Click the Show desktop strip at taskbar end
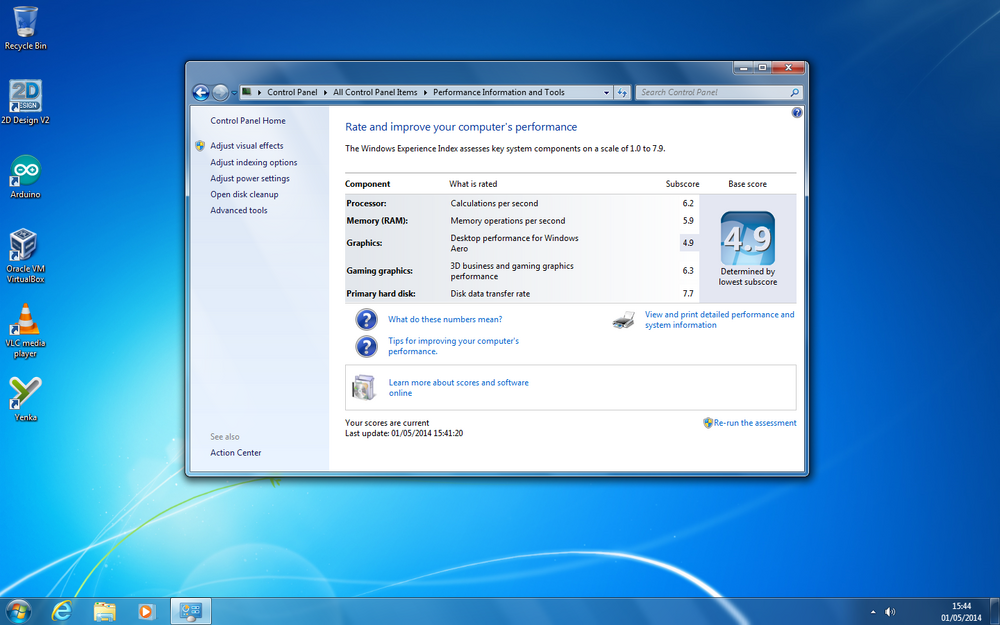Viewport: 1000px width, 625px height. (x=995, y=612)
